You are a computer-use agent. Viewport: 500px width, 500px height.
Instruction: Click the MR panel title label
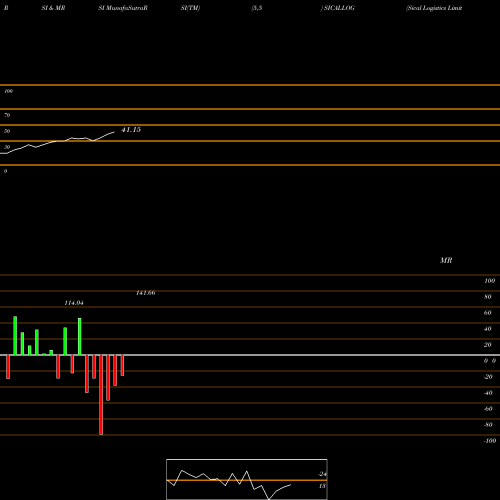(x=446, y=260)
